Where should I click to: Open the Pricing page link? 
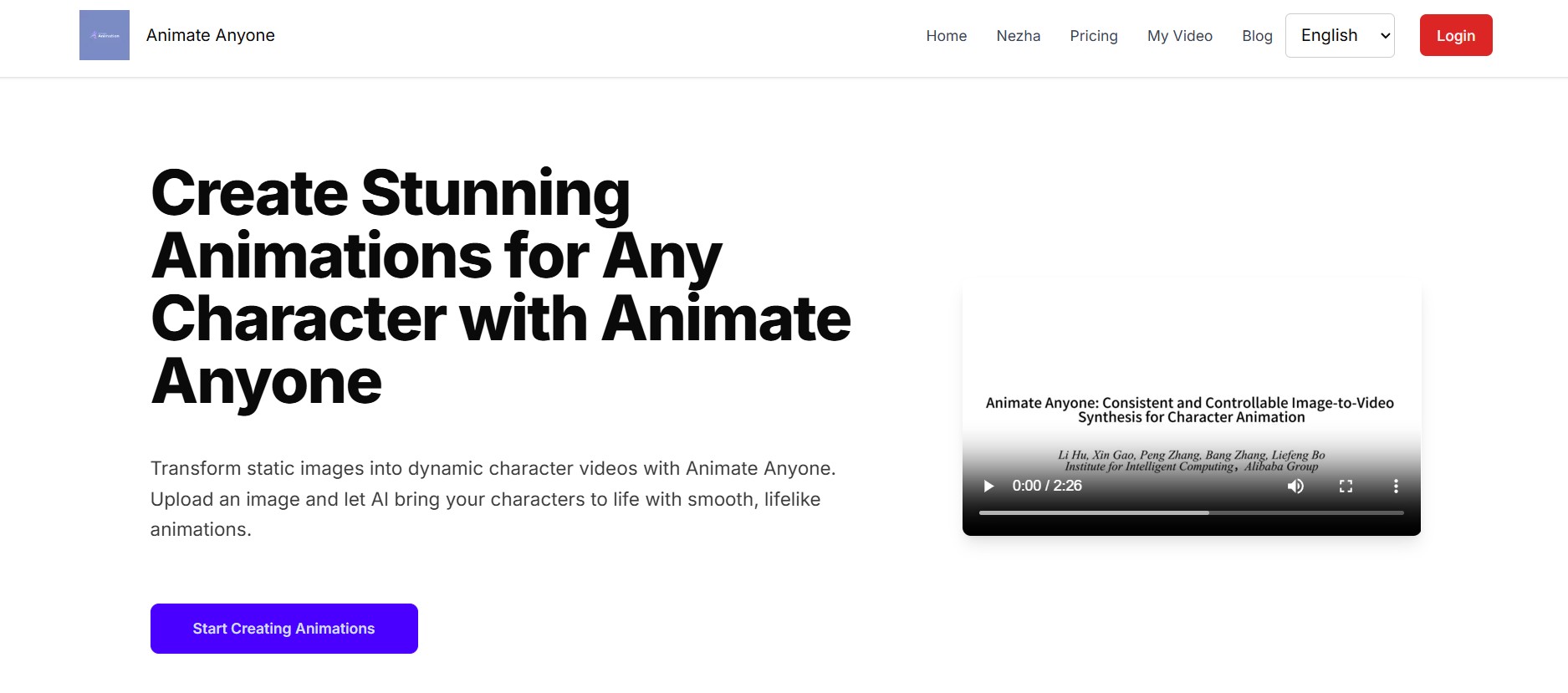tap(1094, 36)
